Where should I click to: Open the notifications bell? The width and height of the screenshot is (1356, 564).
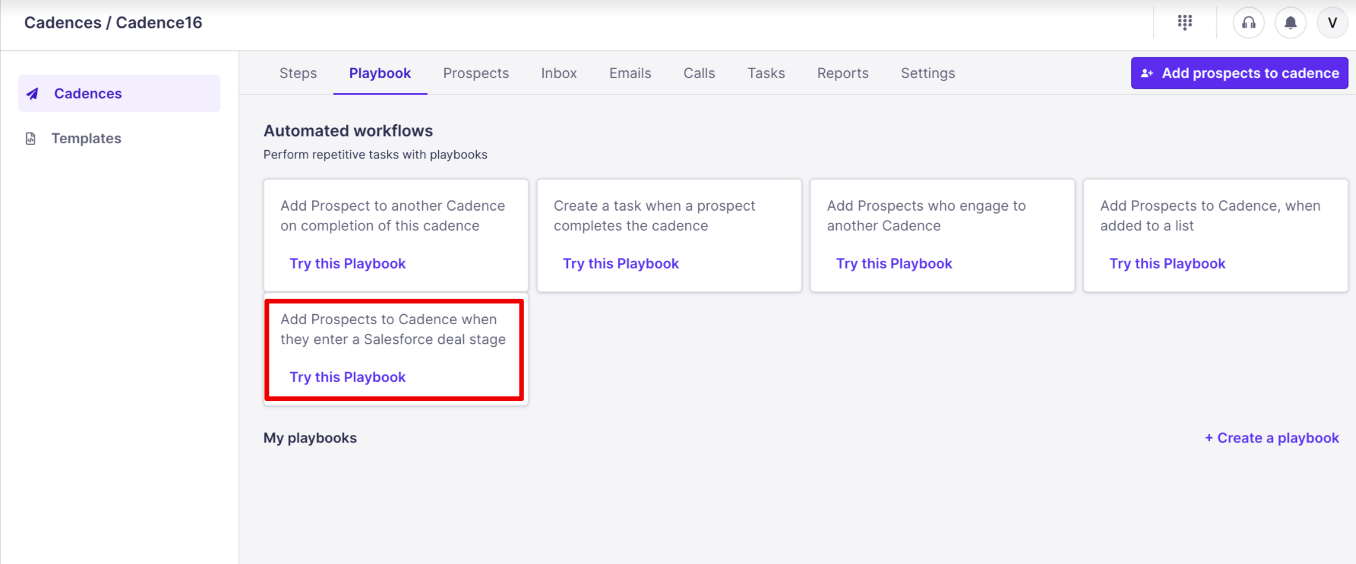tap(1291, 23)
